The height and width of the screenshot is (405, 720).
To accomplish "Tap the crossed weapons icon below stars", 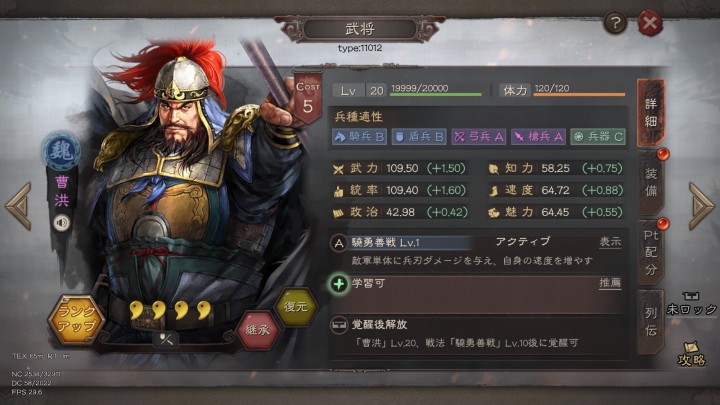I will (x=166, y=339).
